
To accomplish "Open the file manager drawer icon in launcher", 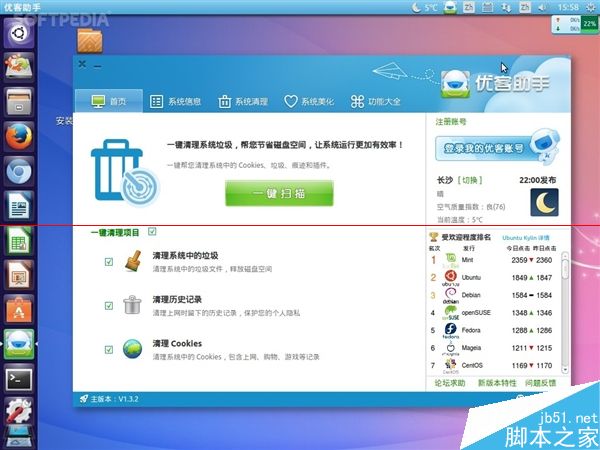I will [19, 102].
